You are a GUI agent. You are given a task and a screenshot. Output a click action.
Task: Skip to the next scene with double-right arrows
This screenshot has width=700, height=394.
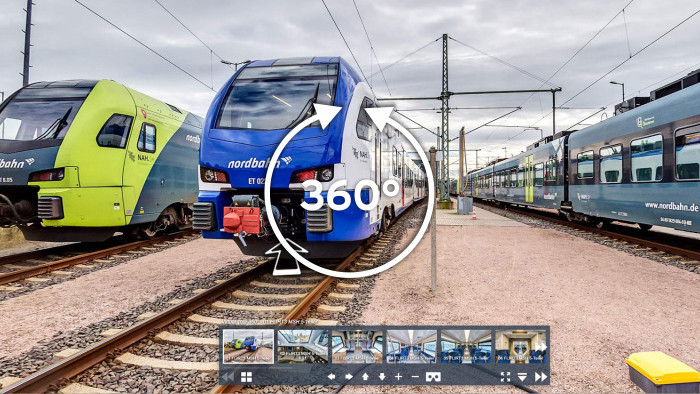click(x=541, y=377)
